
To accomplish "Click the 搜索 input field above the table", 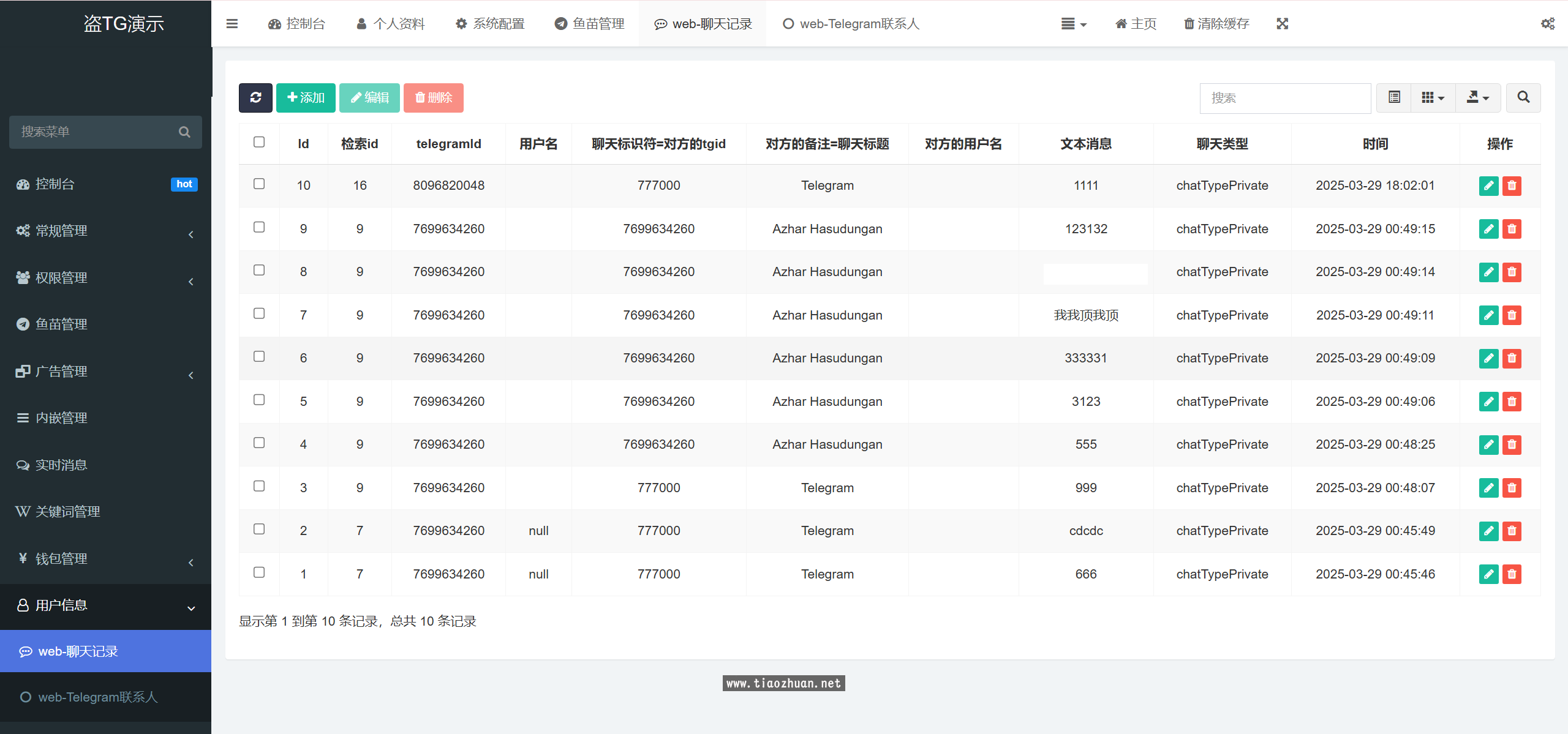I will tap(1284, 98).
